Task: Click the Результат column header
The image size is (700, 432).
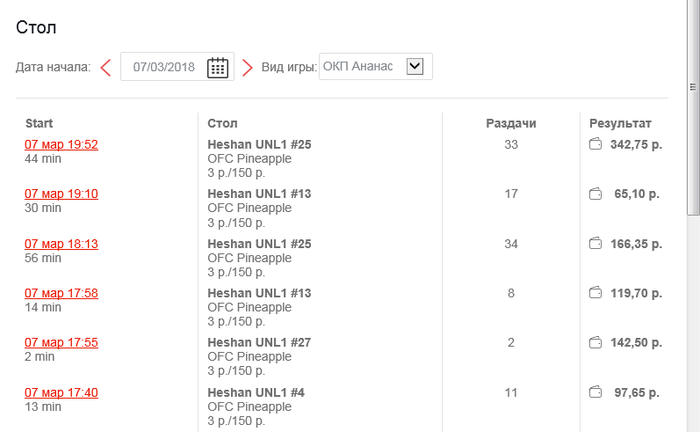Action: pos(620,123)
